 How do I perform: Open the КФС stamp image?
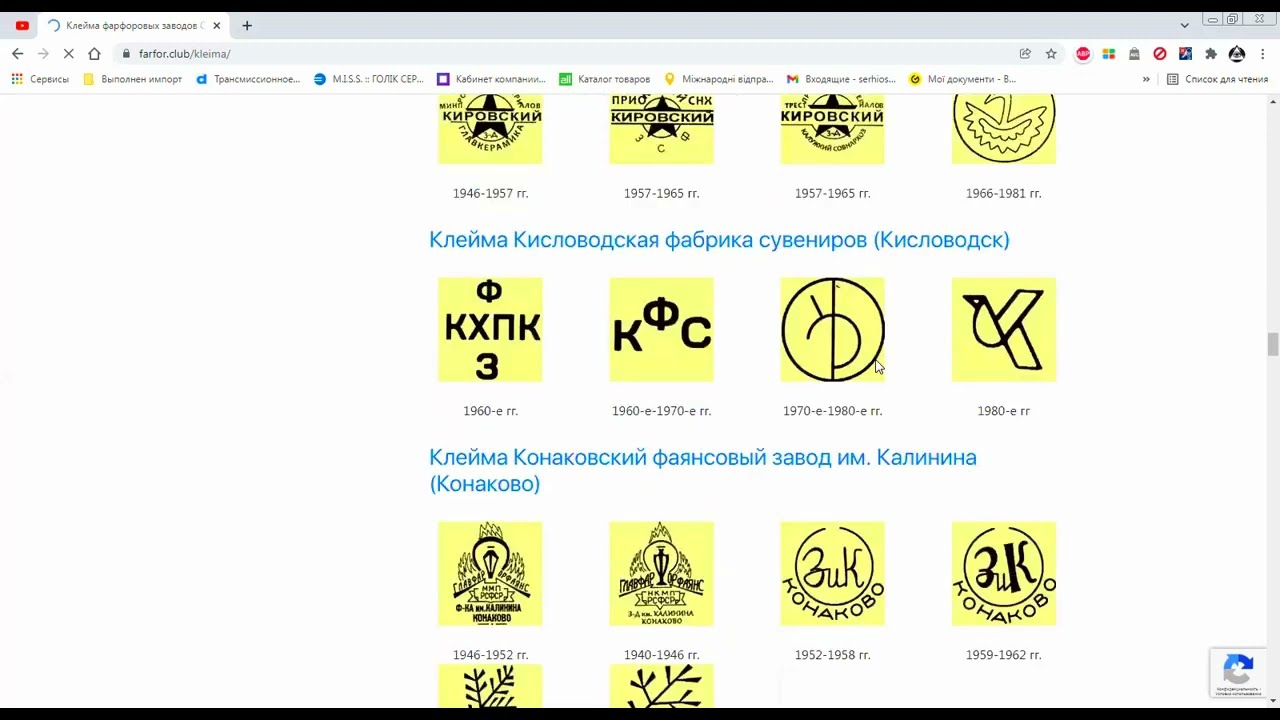coord(661,330)
